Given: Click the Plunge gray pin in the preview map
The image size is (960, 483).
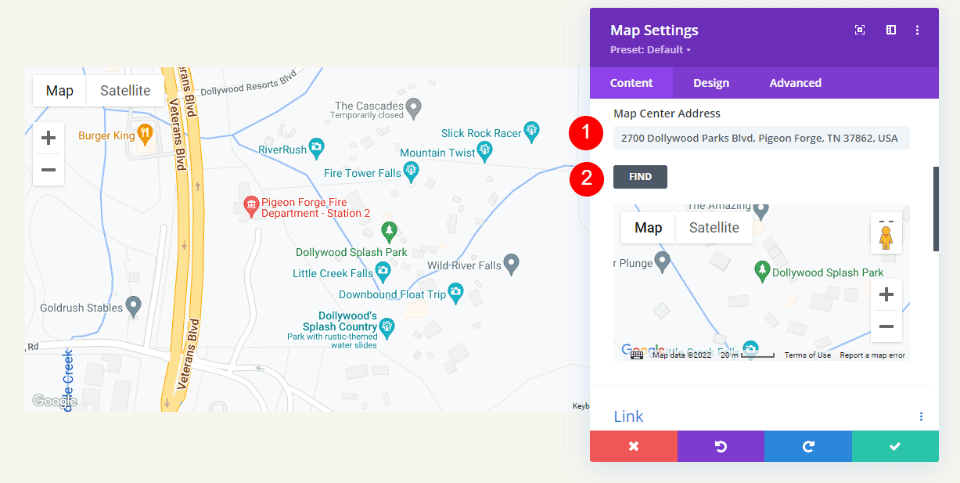Looking at the screenshot, I should pos(662,261).
